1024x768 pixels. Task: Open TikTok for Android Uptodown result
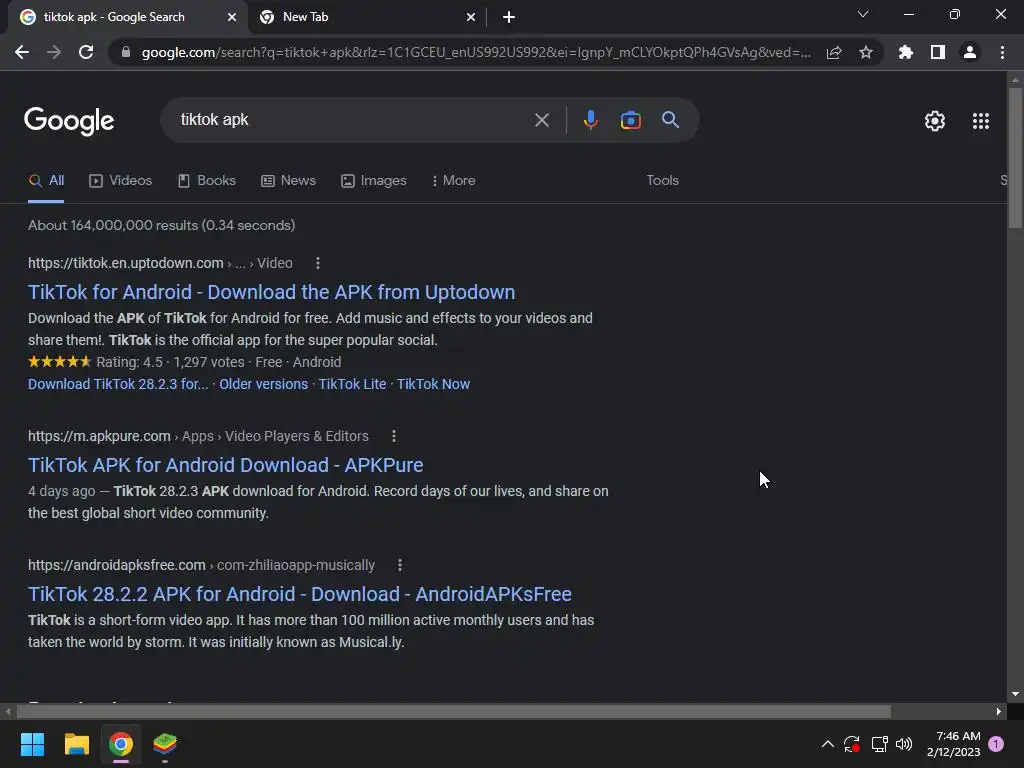point(271,293)
